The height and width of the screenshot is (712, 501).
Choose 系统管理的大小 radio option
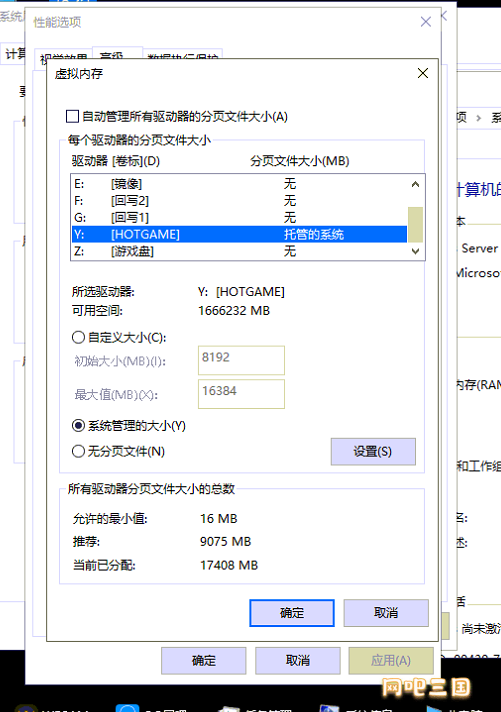tap(78, 425)
